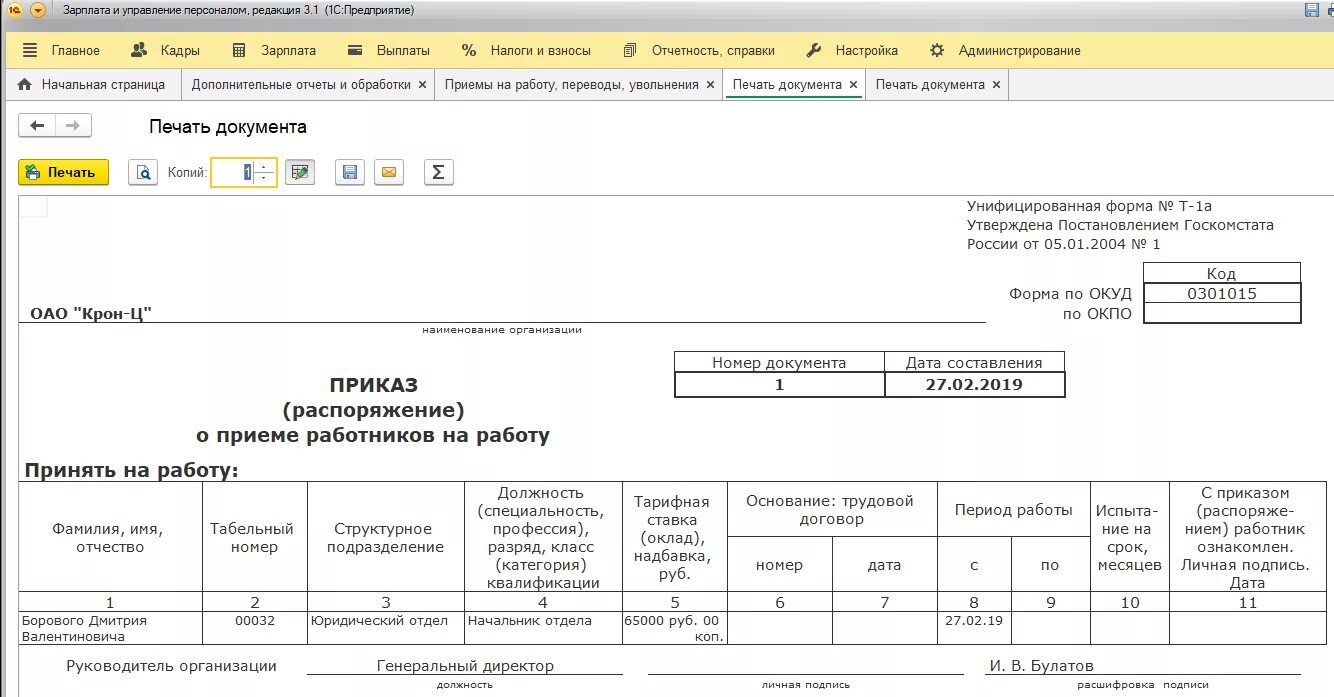The width and height of the screenshot is (1334, 697).
Task: Open the Зарплата section
Action: (x=274, y=50)
